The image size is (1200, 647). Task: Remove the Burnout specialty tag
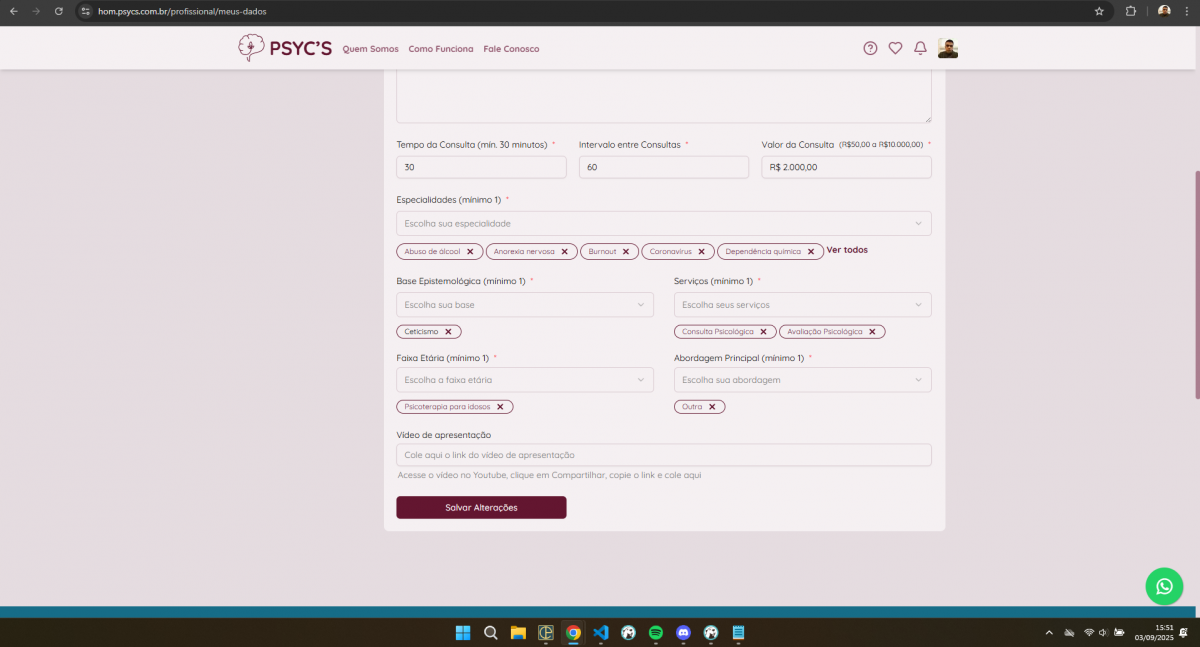point(626,252)
